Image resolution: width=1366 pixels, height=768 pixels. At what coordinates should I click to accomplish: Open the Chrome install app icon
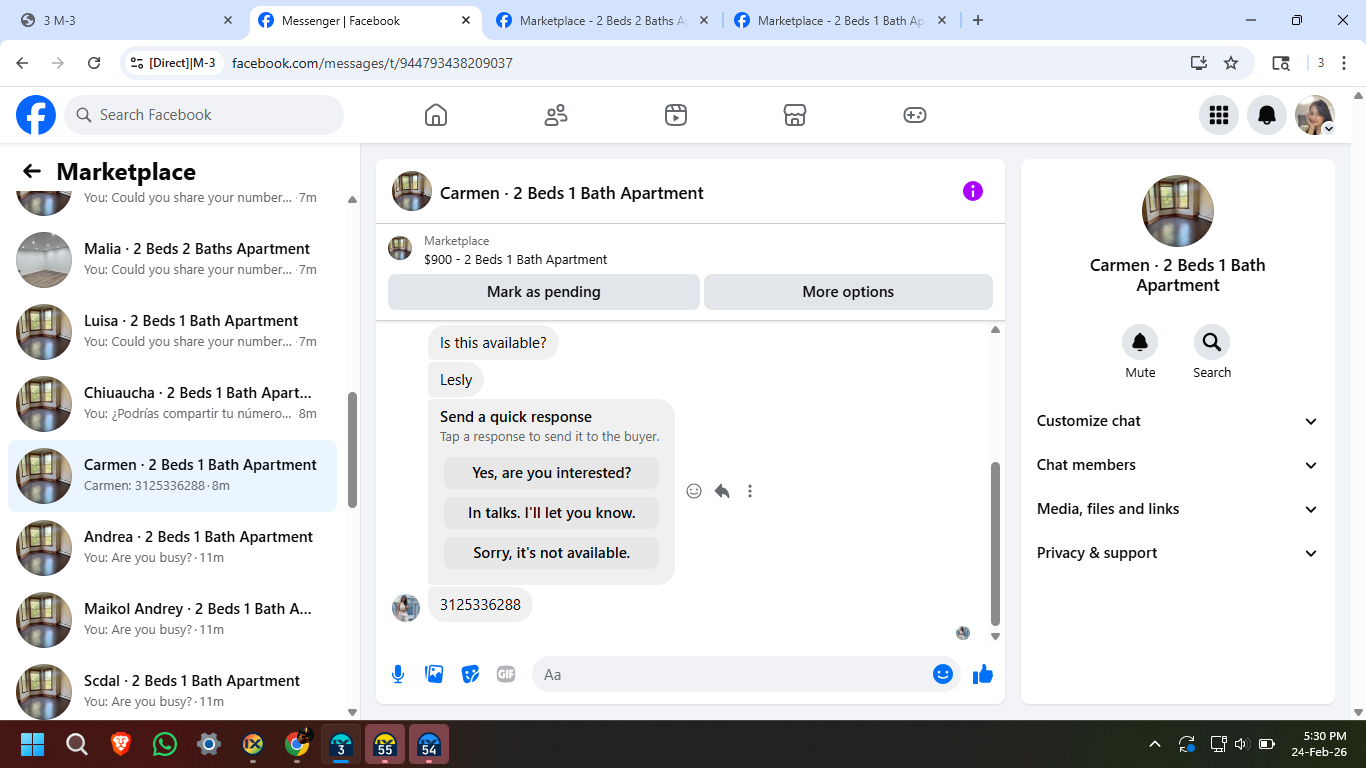click(x=1199, y=63)
